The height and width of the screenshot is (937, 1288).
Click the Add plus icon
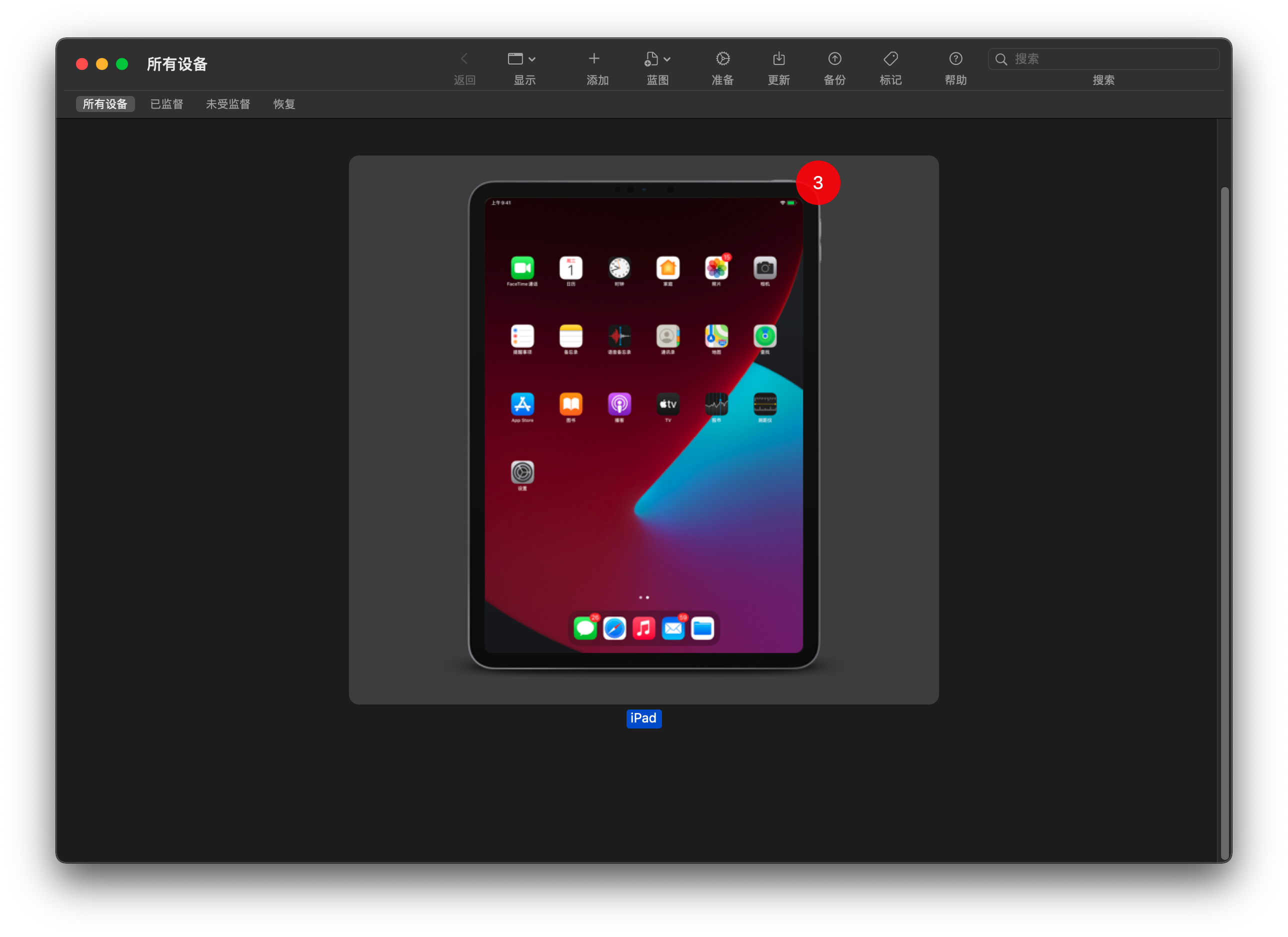pyautogui.click(x=594, y=59)
